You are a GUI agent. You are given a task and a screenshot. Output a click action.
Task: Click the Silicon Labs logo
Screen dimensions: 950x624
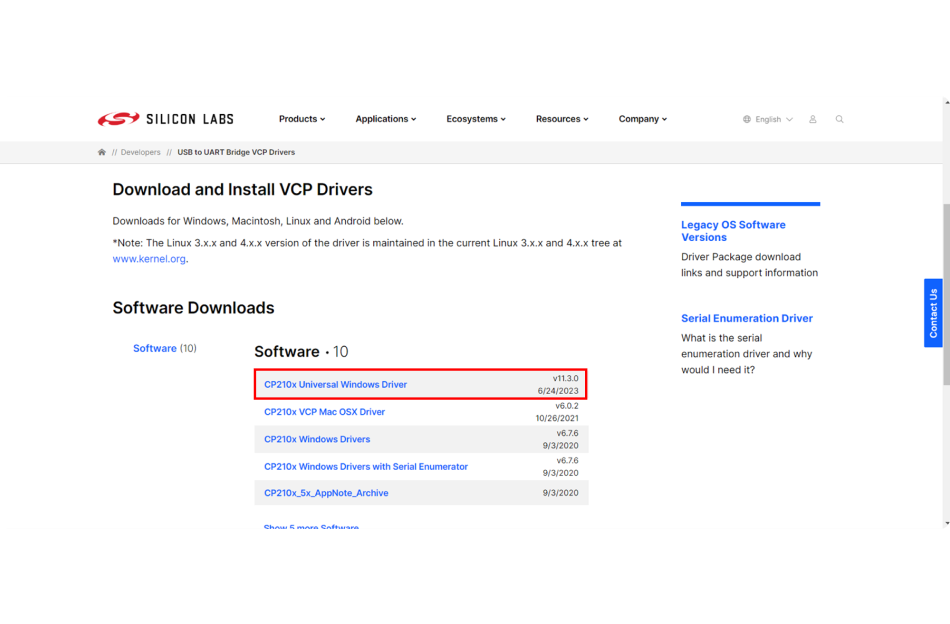[x=165, y=119]
